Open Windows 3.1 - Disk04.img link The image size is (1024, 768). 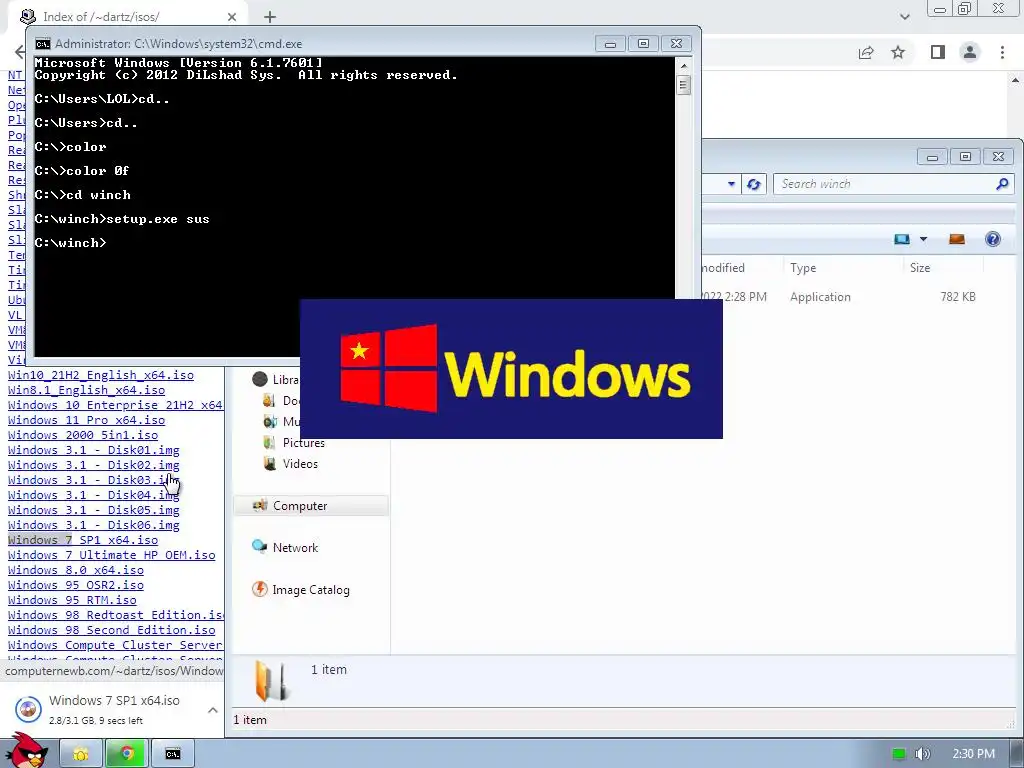point(93,495)
